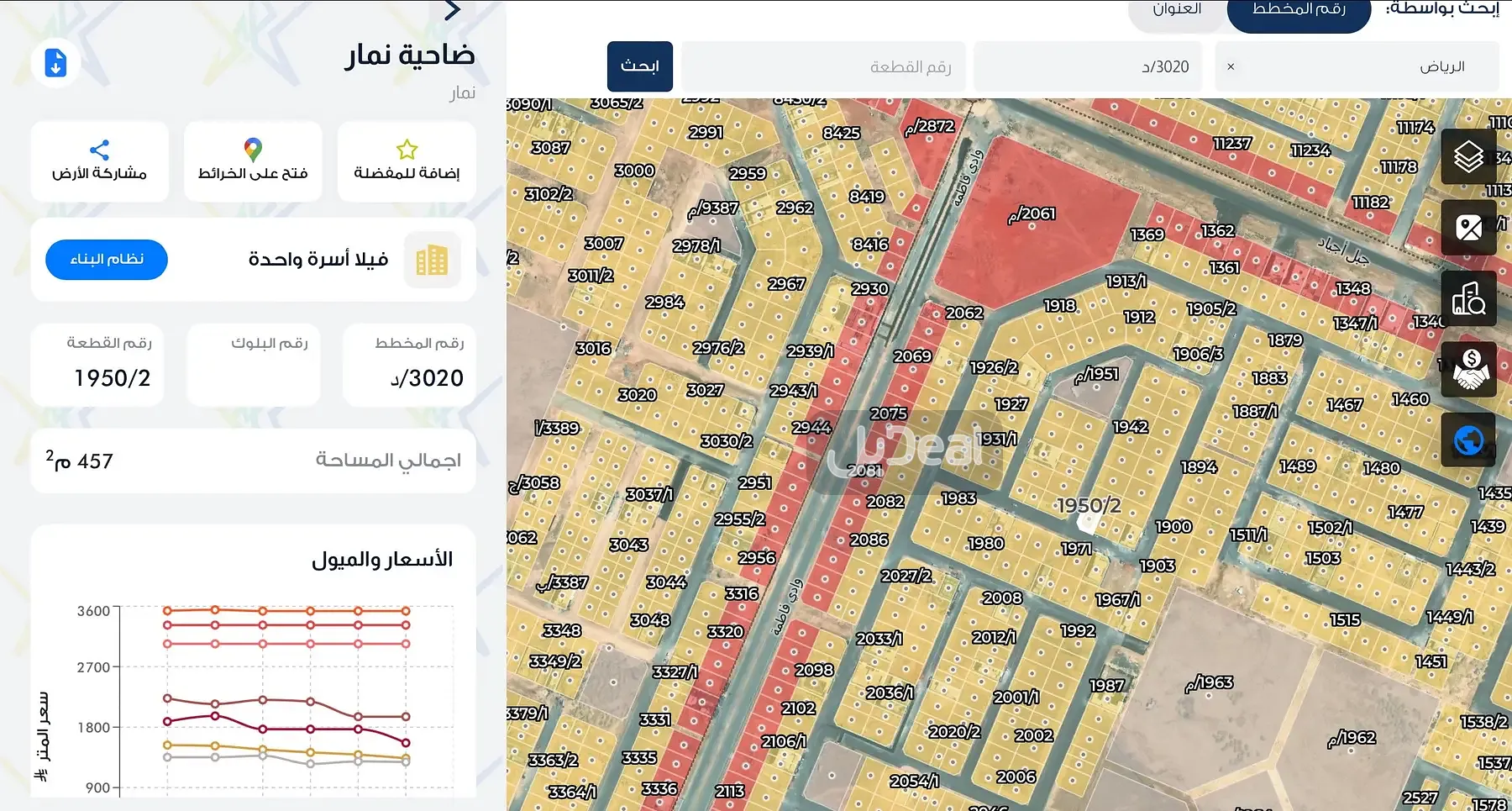Click the blue globe icon
The image size is (1512, 811).
pyautogui.click(x=1468, y=440)
